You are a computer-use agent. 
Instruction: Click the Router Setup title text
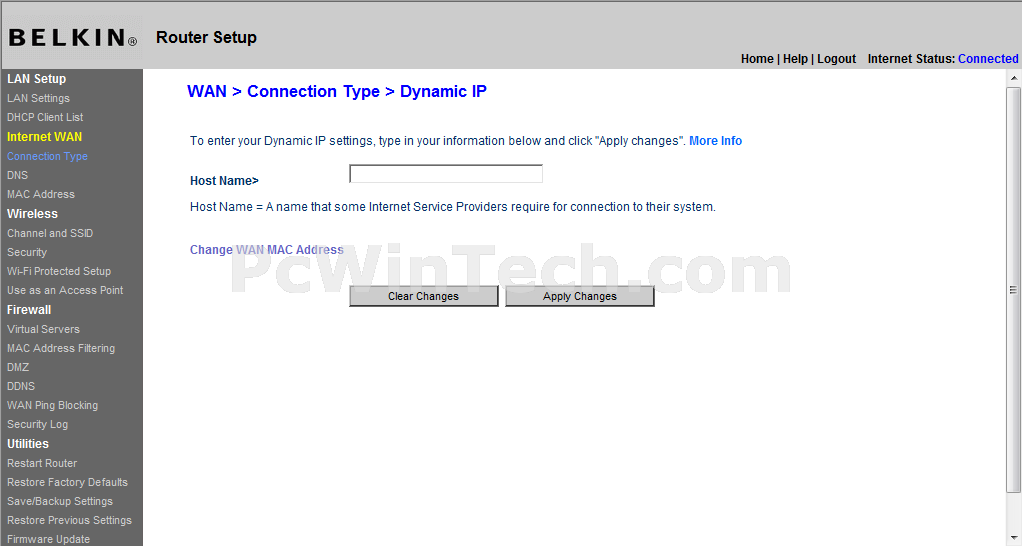point(206,37)
